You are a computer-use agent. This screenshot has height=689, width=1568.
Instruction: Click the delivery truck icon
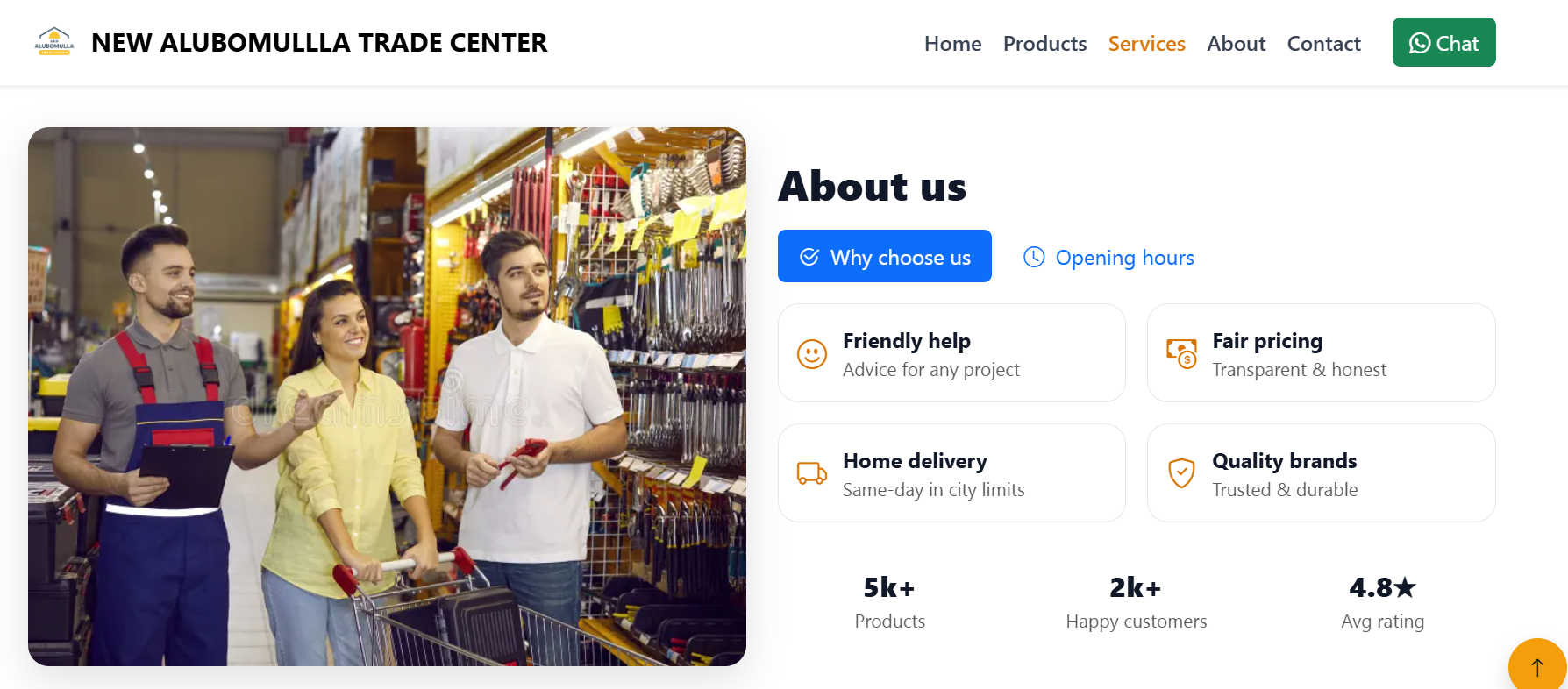pyautogui.click(x=811, y=473)
